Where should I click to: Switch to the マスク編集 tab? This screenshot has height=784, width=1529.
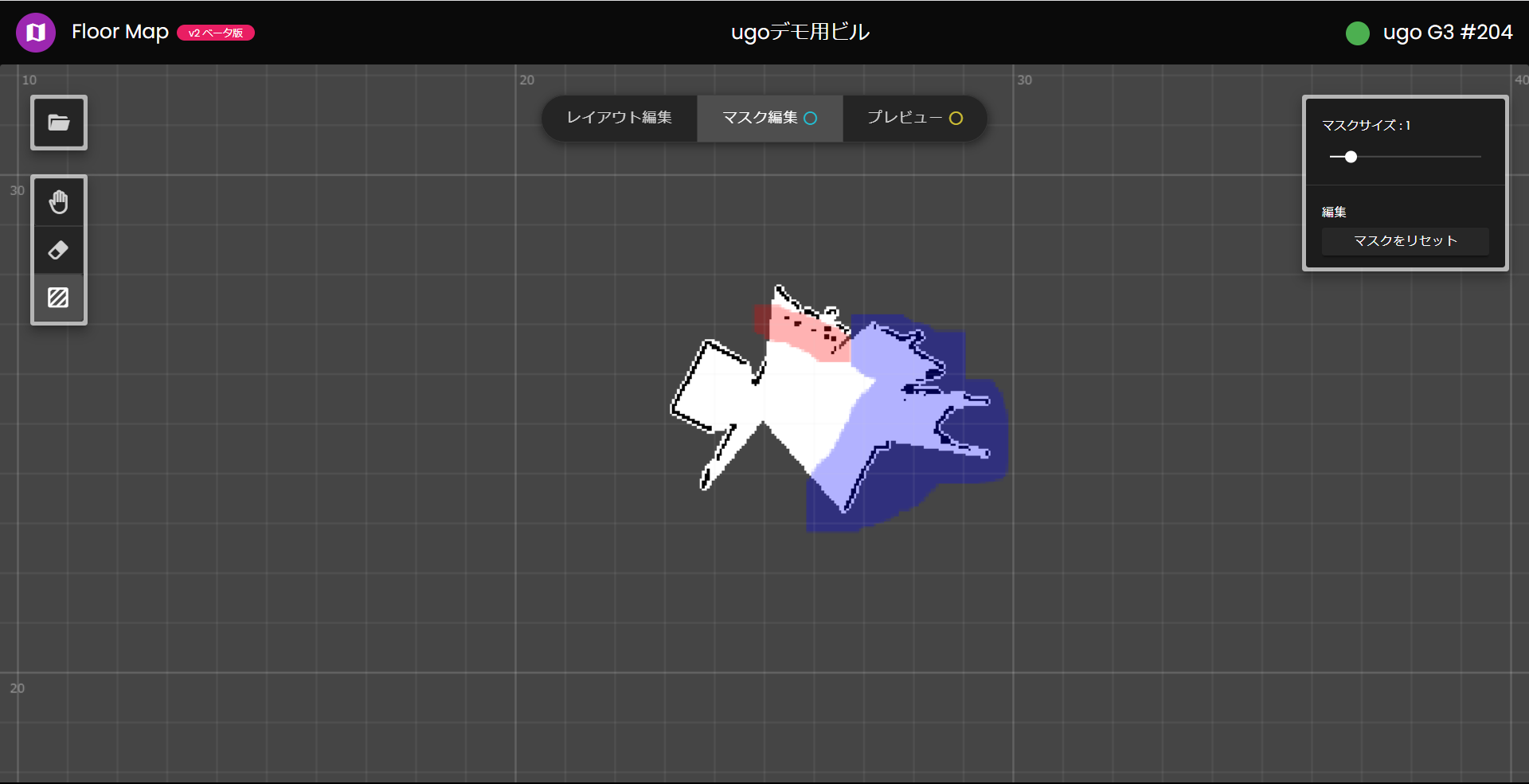pos(761,118)
